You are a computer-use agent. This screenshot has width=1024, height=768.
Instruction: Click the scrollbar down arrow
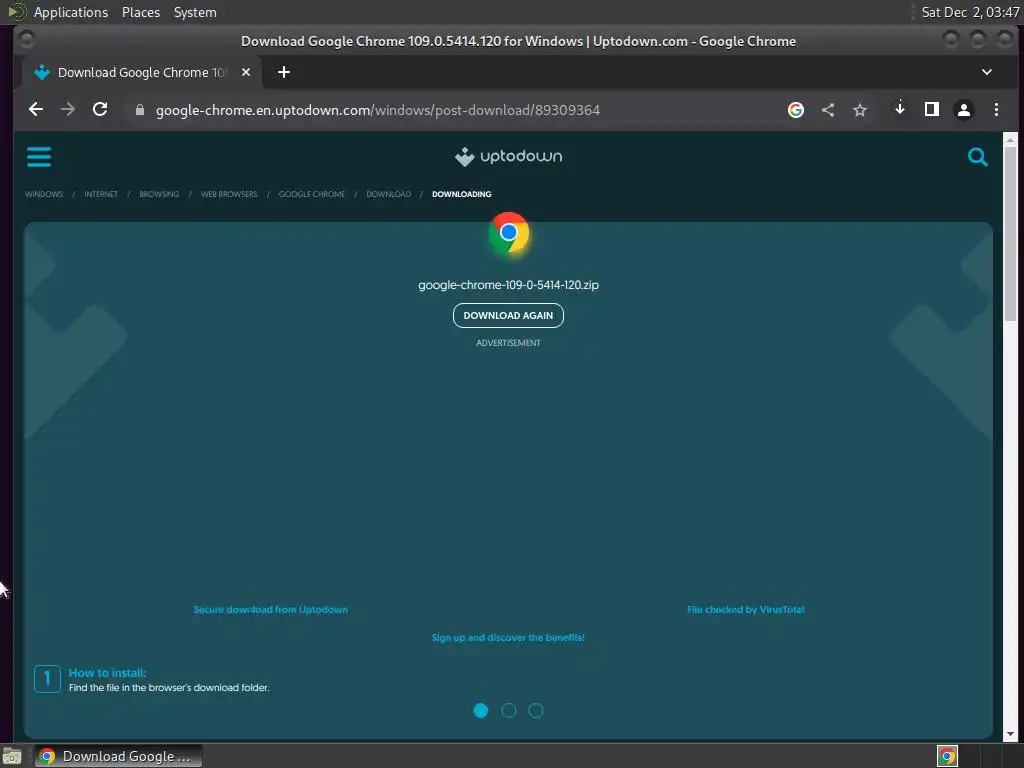[x=1010, y=734]
